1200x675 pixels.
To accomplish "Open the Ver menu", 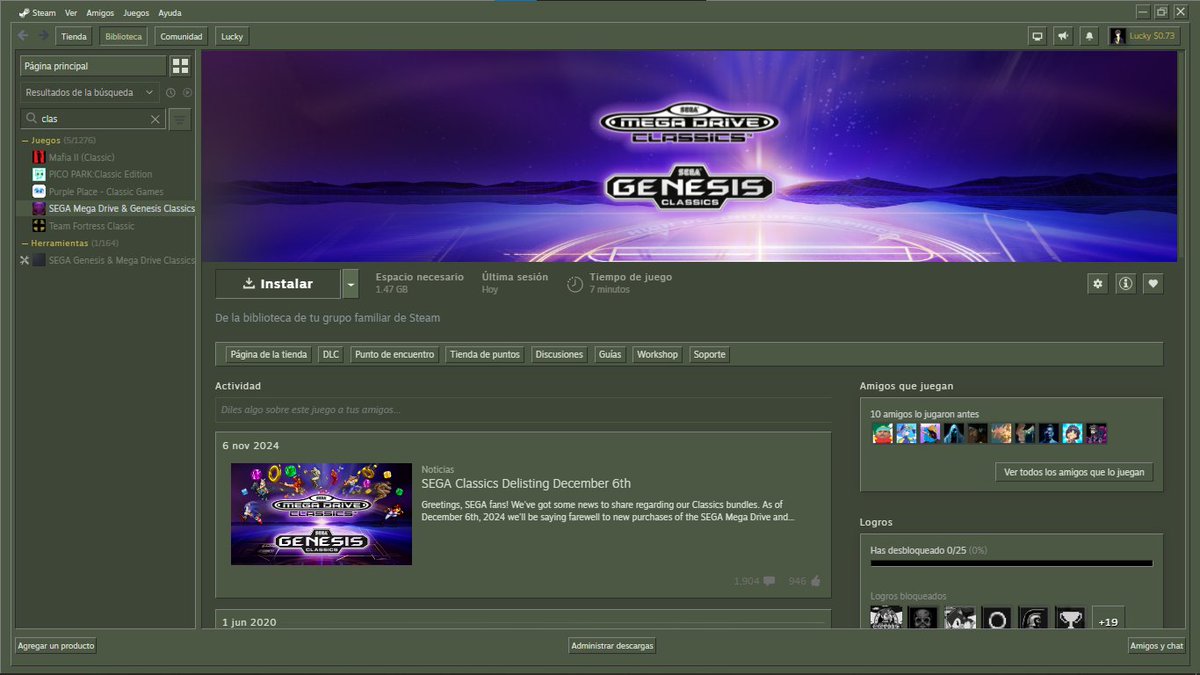I will pyautogui.click(x=71, y=12).
